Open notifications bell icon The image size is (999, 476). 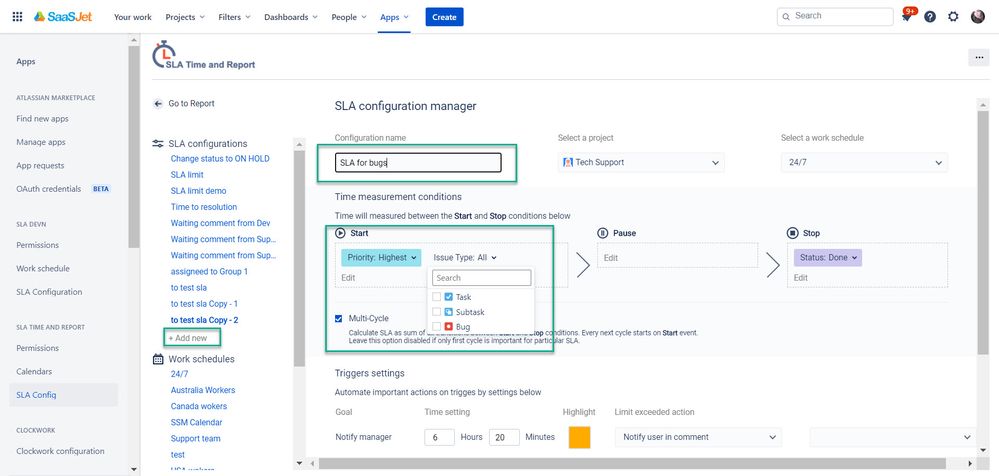pos(907,17)
